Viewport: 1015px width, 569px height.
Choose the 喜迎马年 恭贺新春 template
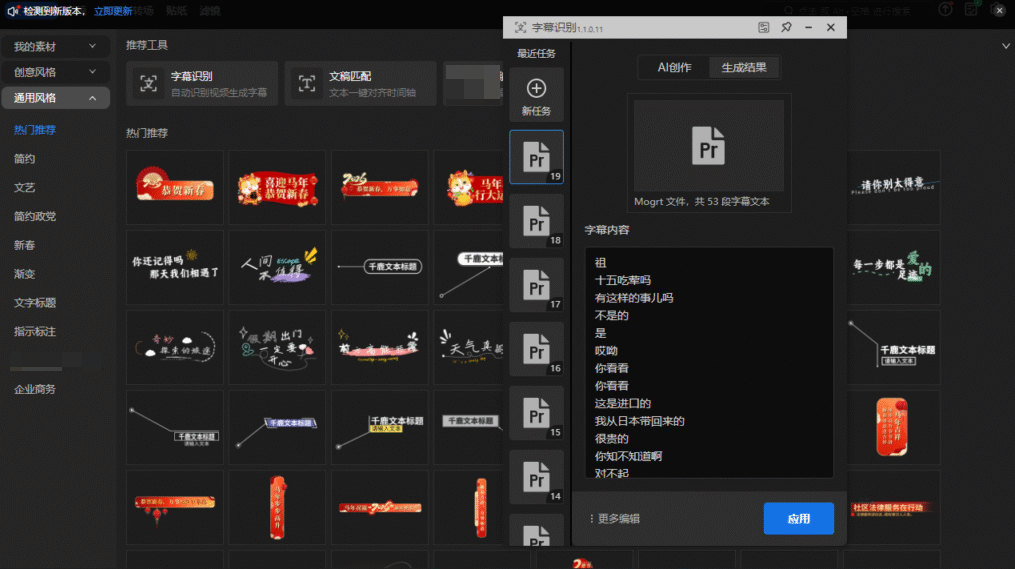(x=277, y=188)
